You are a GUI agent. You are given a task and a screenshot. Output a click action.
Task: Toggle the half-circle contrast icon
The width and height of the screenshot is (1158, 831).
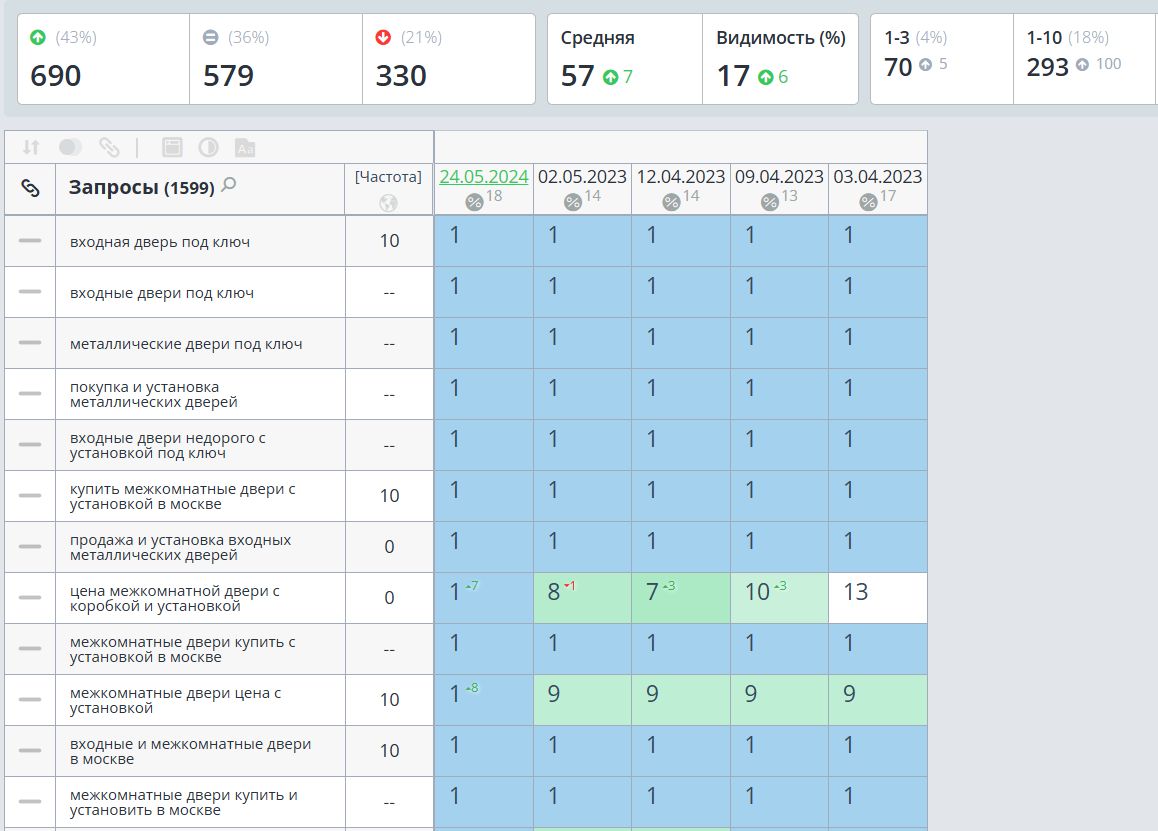(208, 147)
